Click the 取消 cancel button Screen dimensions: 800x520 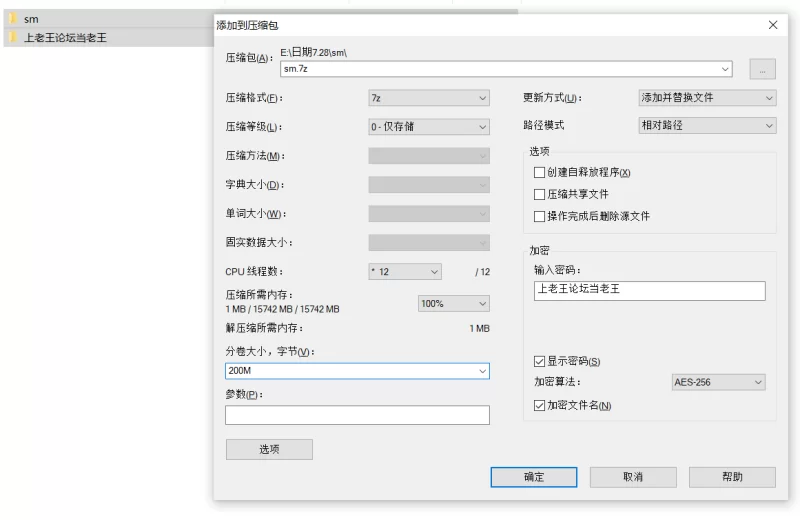633,477
